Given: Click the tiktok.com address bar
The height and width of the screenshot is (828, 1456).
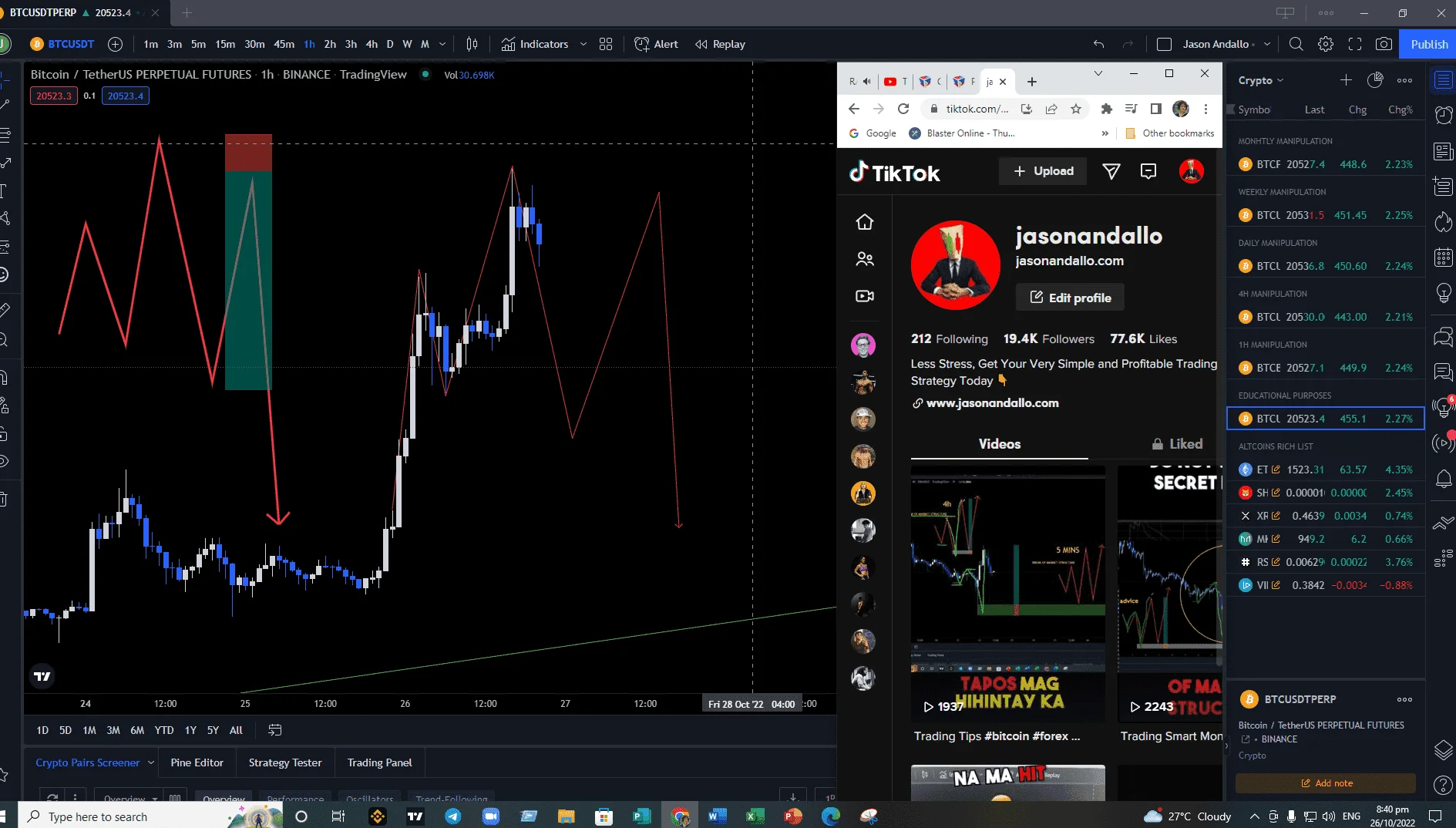Looking at the screenshot, I should 977,109.
